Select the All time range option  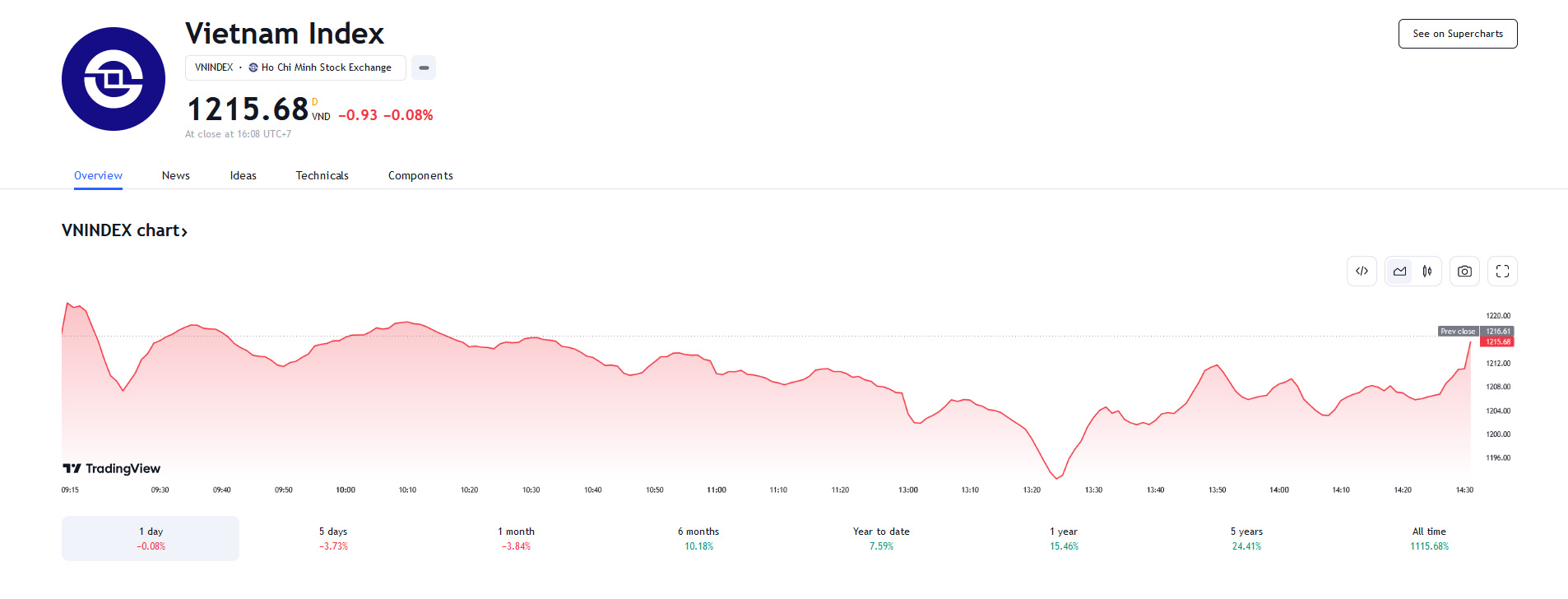1429,538
